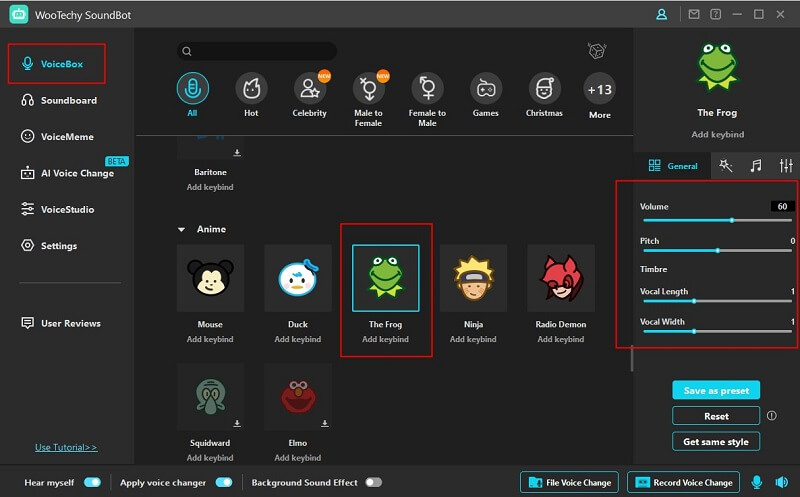Viewport: 800px width, 497px height.
Task: Toggle Hear myself switch
Action: [x=92, y=482]
